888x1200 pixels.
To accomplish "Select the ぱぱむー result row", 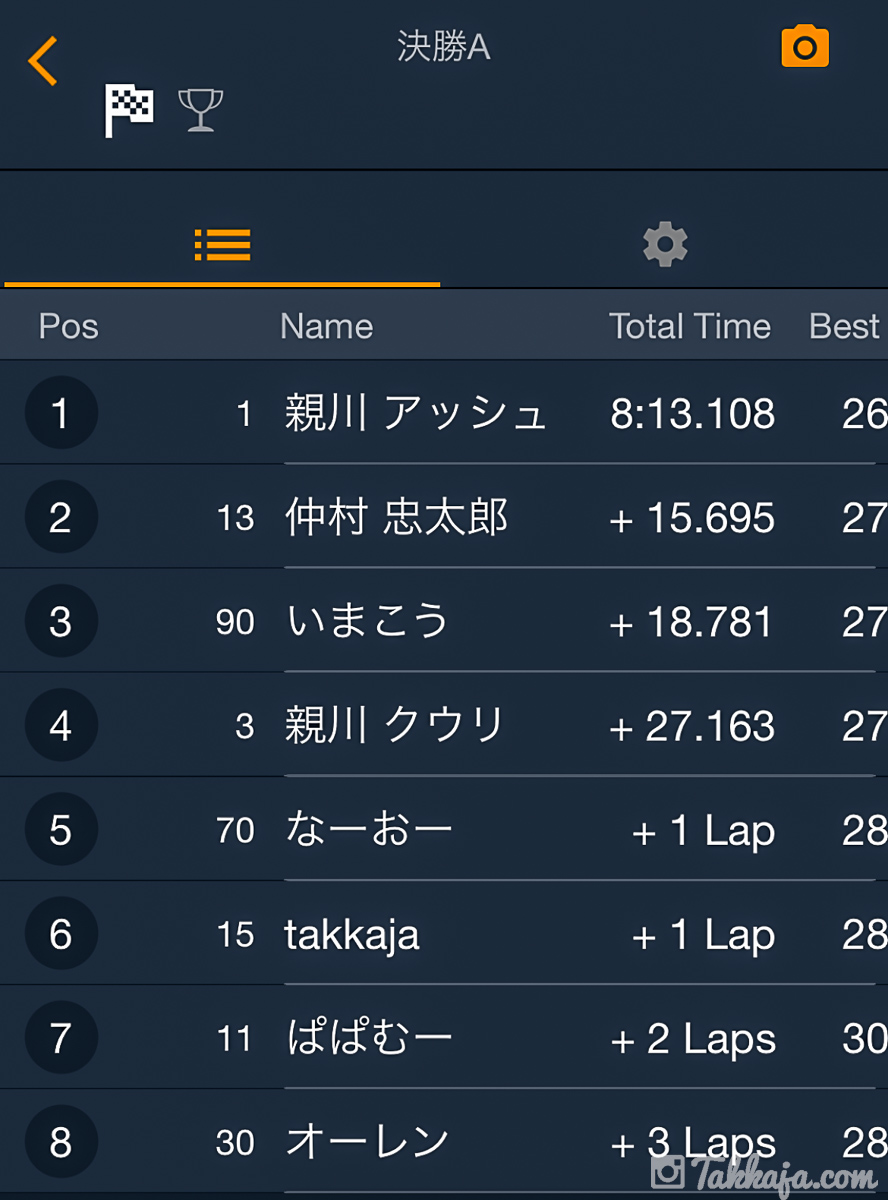I will pyautogui.click(x=369, y=1039).
